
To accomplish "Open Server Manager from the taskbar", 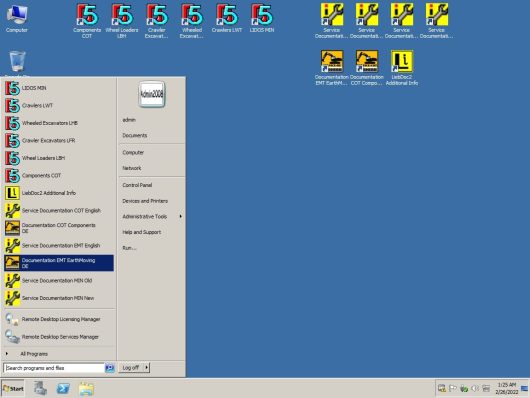I will 40,388.
